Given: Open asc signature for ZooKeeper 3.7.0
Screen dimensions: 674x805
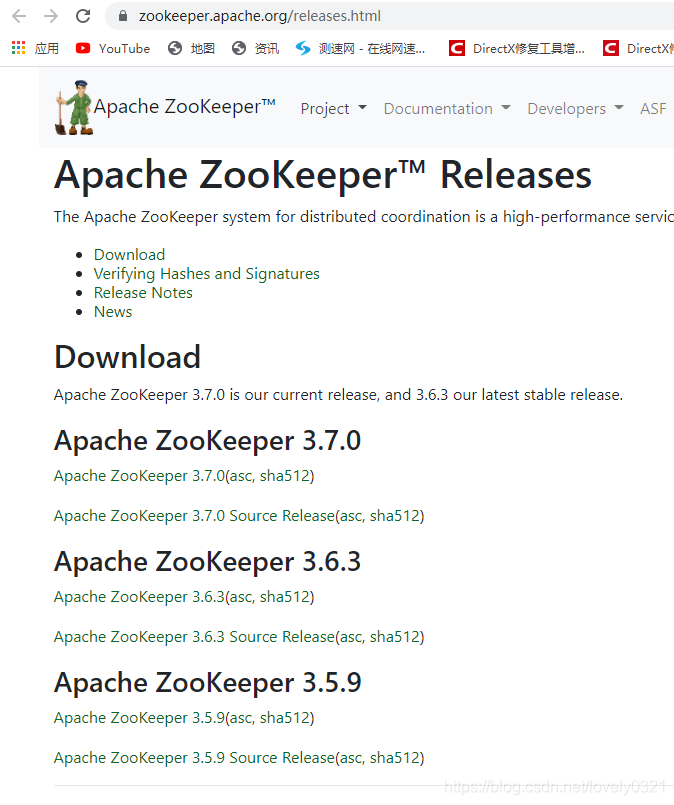Looking at the screenshot, I should 241,476.
